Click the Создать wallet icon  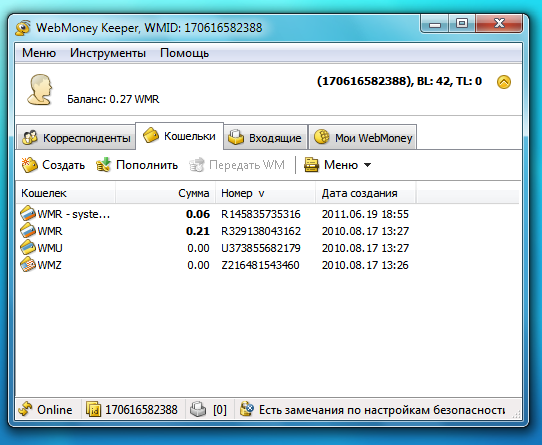click(29, 165)
